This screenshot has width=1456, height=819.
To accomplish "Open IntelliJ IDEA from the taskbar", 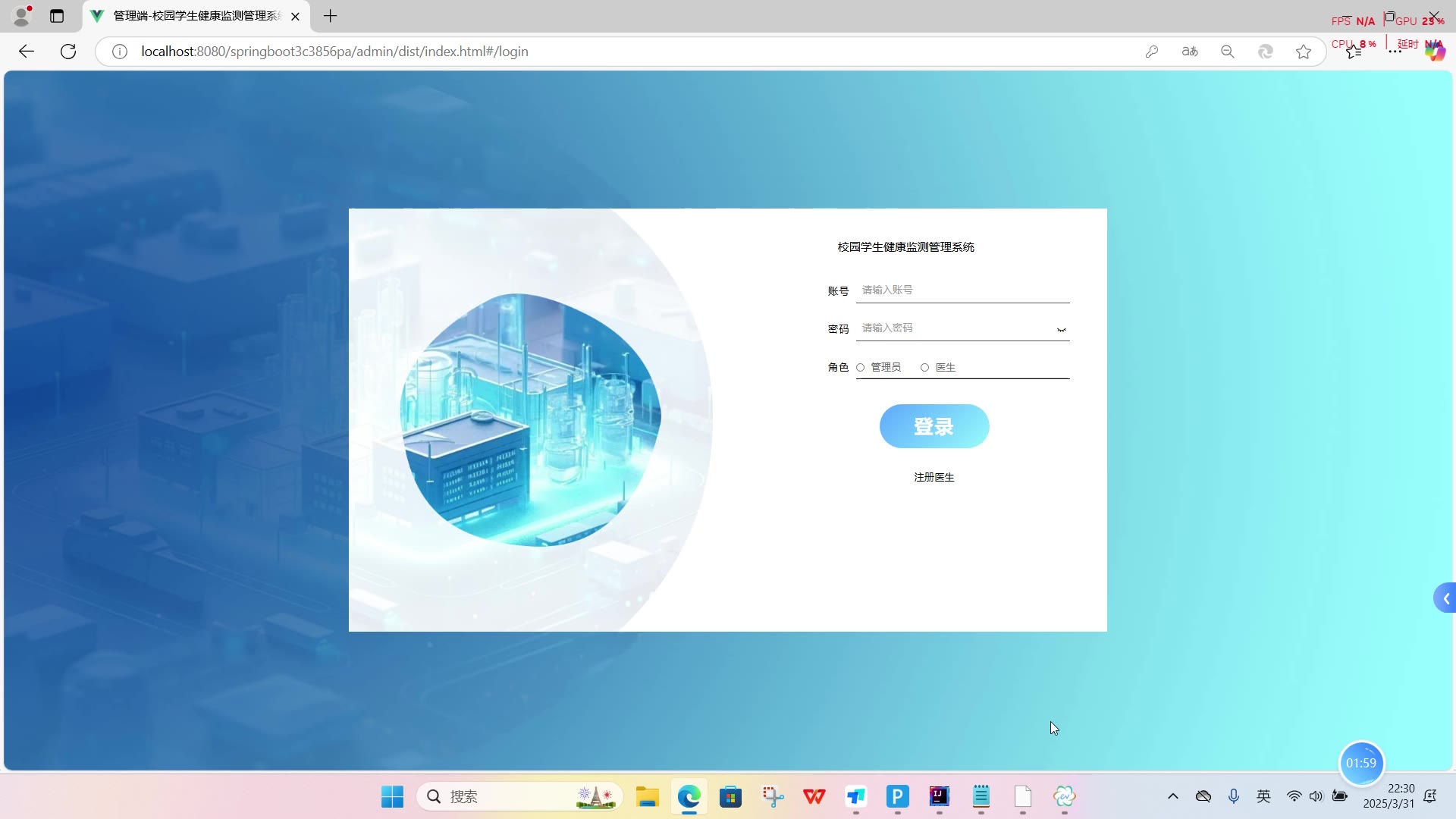I will (939, 796).
